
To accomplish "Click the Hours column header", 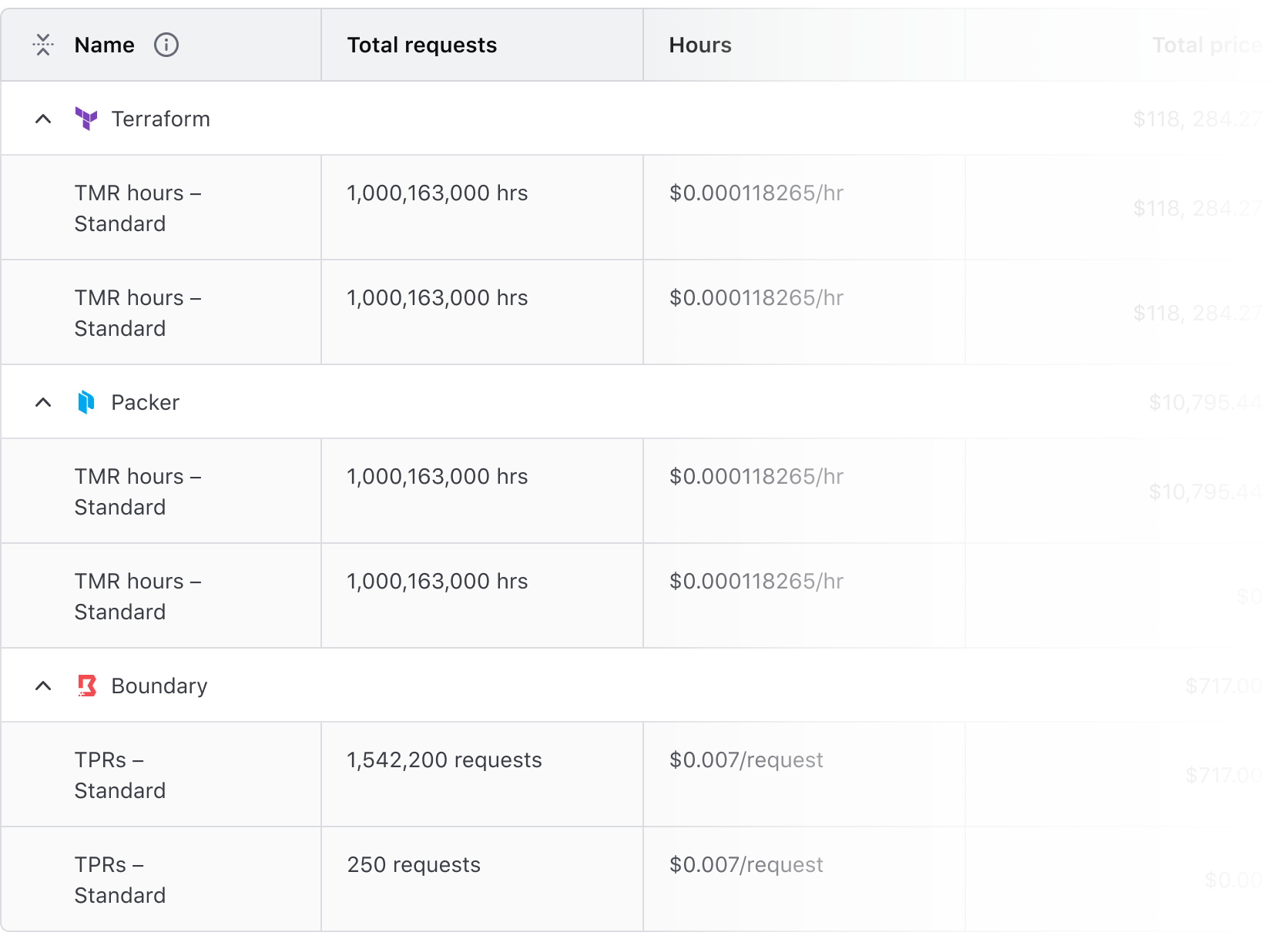I will pos(699,45).
